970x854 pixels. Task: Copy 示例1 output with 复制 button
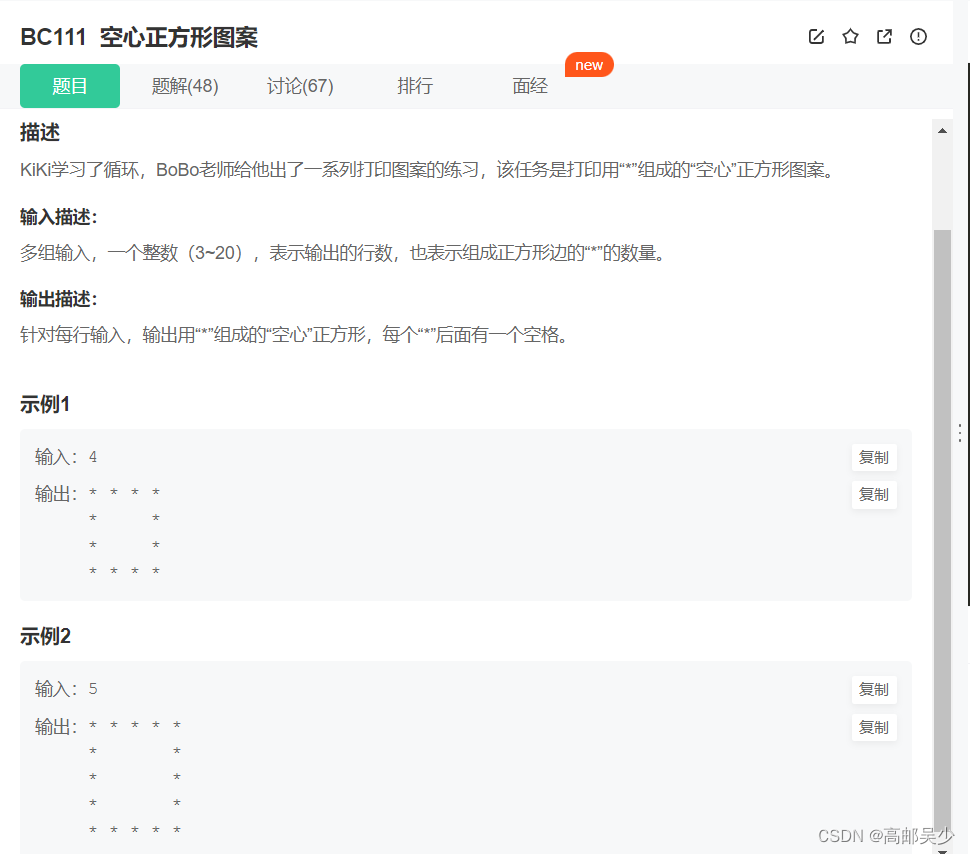pos(873,494)
